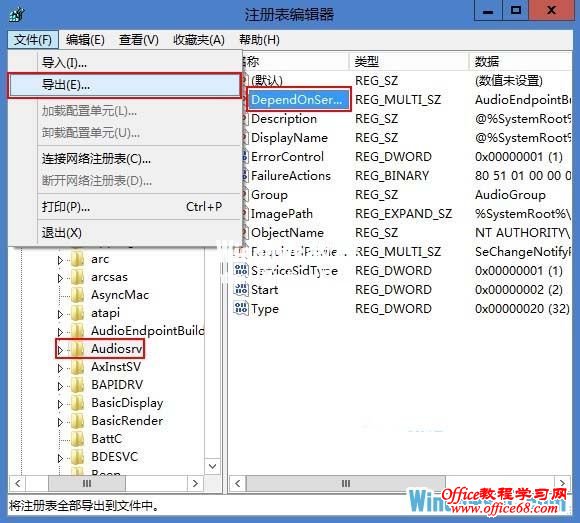The width and height of the screenshot is (580, 523).
Task: Expand the AudioEndpointBuilder tree node
Action: [x=60, y=332]
